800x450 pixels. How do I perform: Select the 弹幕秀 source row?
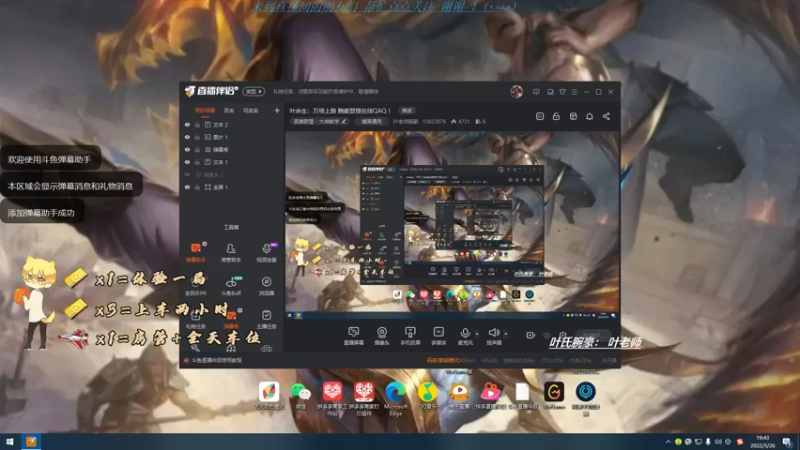[232, 149]
